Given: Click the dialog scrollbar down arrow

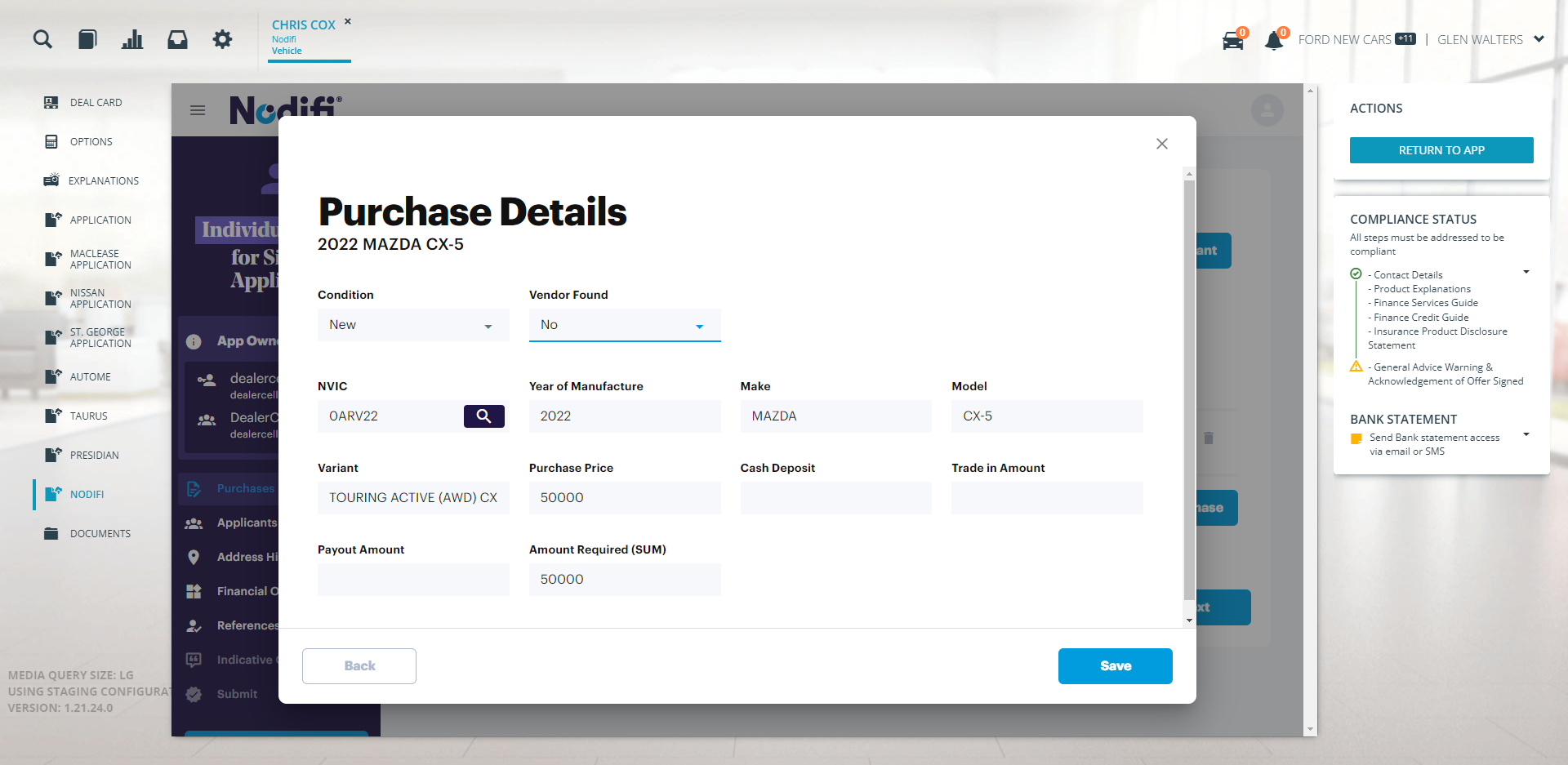Looking at the screenshot, I should click(x=1189, y=620).
